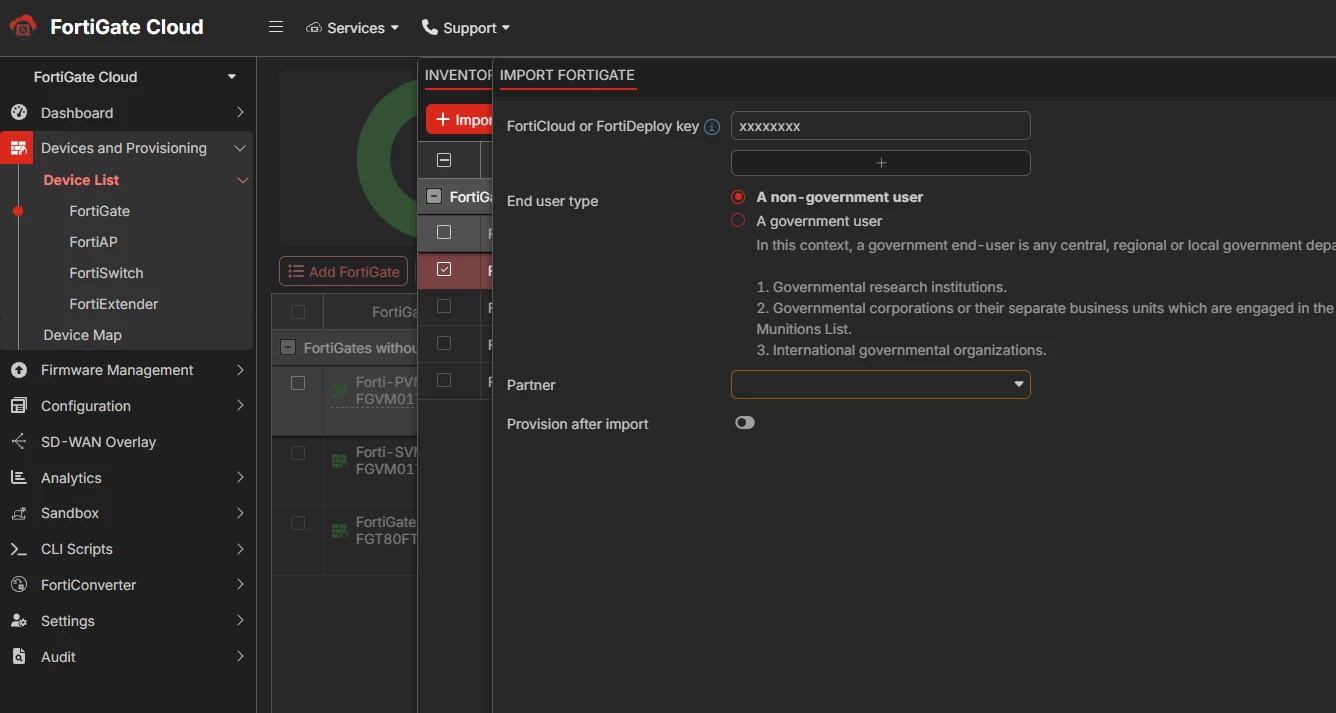Select FortiSwitch in the device list
This screenshot has width=1336, height=713.
(x=106, y=273)
